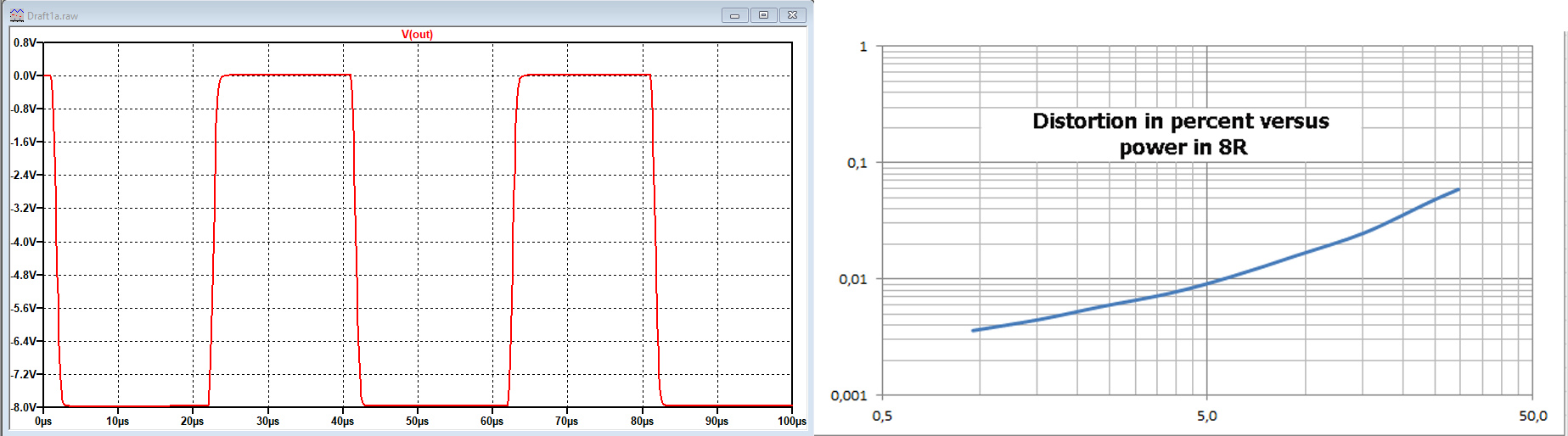Click the distortion chart title text
This screenshot has width=1568, height=436.
tap(1181, 134)
